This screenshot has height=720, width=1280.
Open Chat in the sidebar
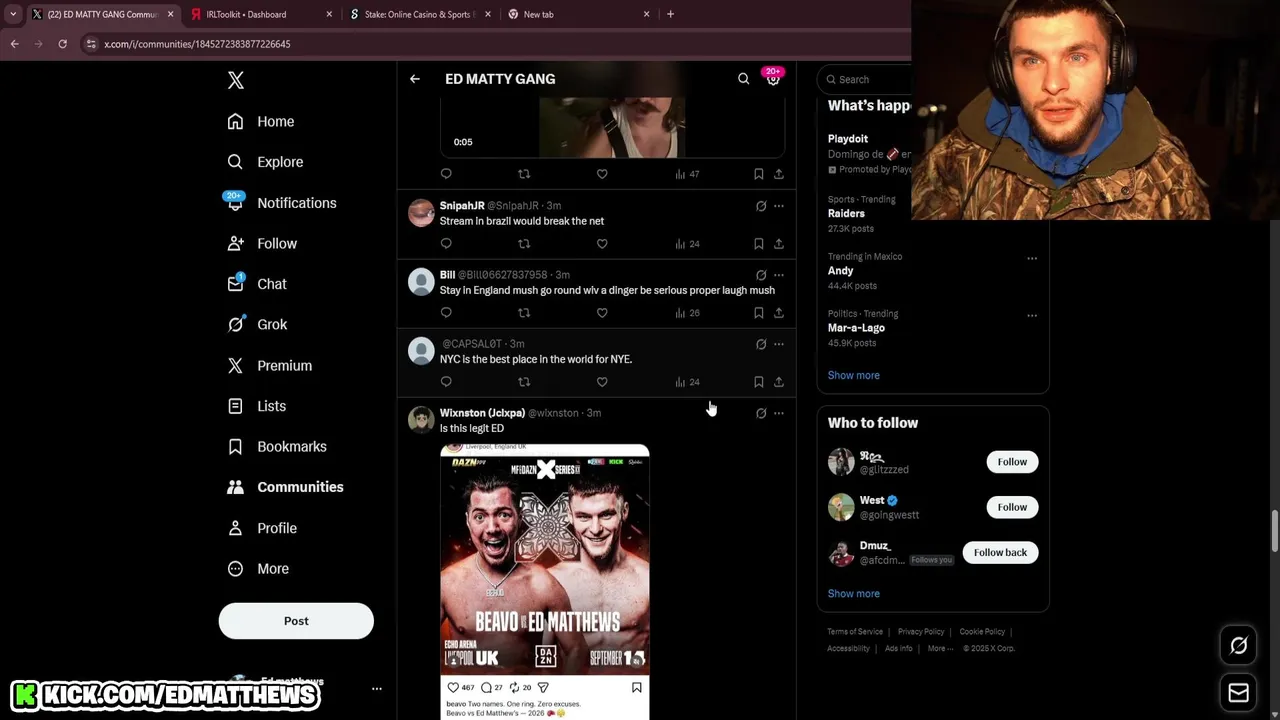pos(257,284)
